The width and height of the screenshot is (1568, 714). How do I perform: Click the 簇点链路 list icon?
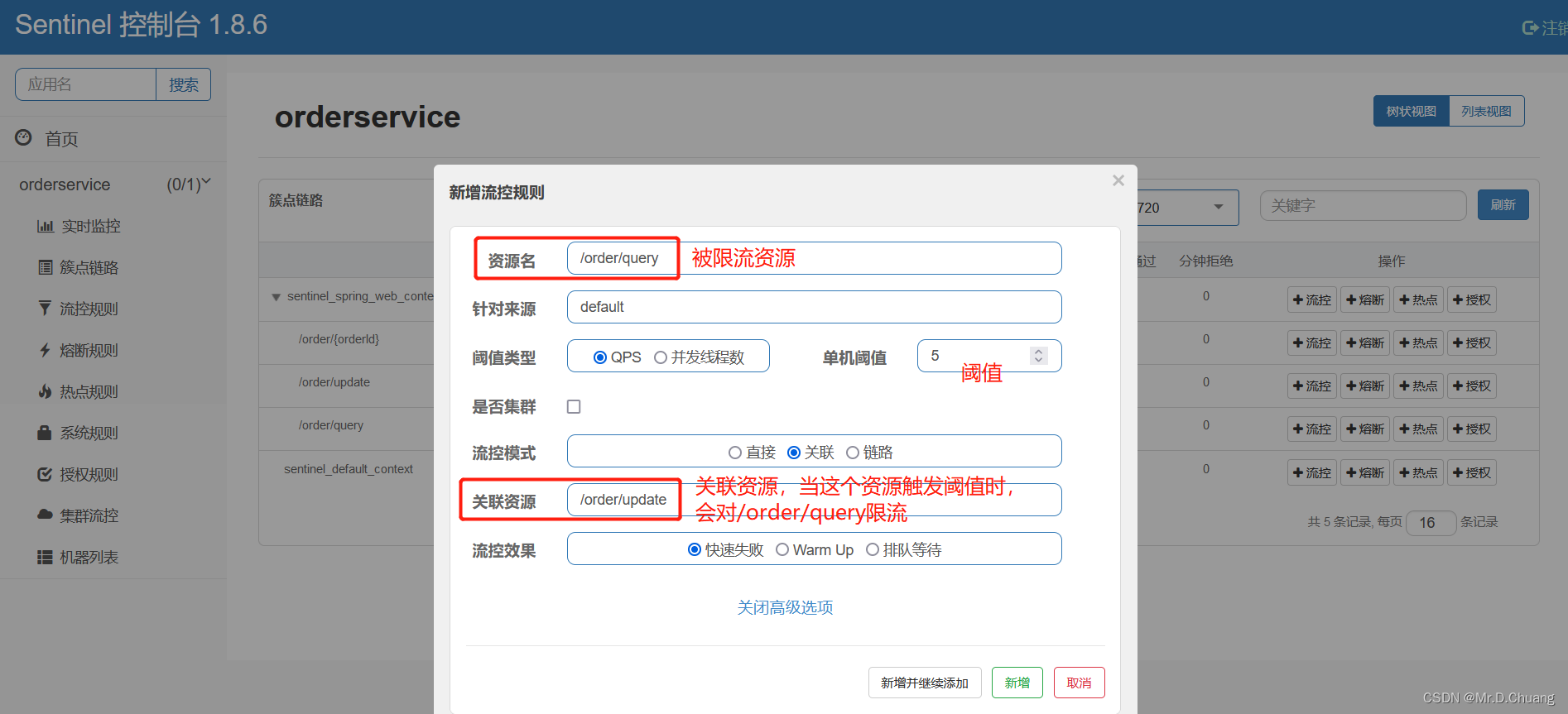click(x=46, y=267)
